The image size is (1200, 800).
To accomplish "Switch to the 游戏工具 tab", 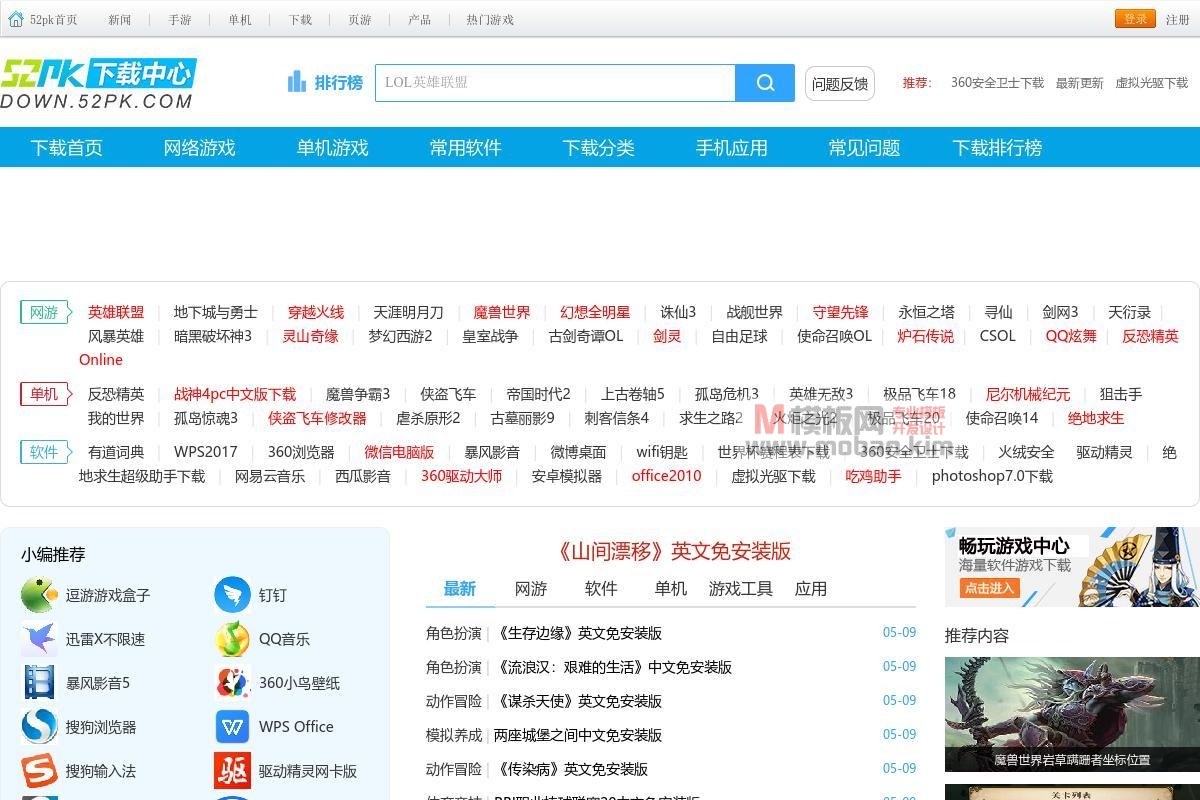I will 741,589.
